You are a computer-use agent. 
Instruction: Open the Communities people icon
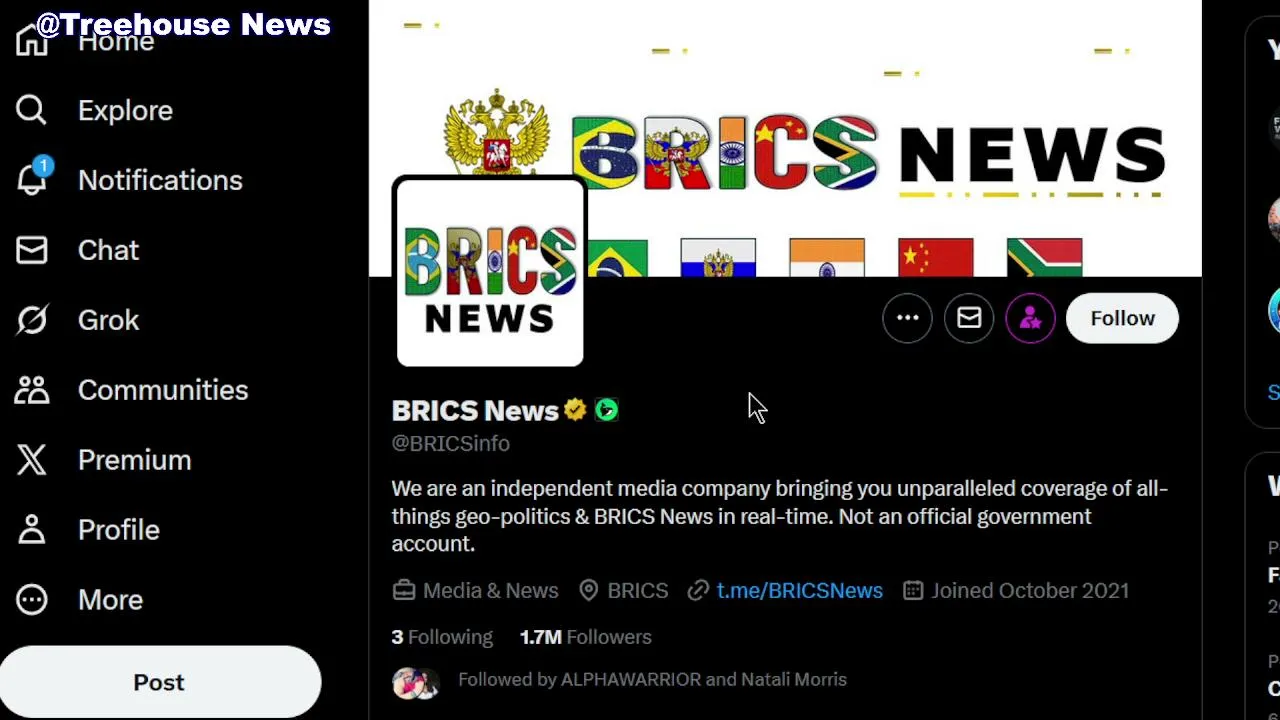(31, 390)
